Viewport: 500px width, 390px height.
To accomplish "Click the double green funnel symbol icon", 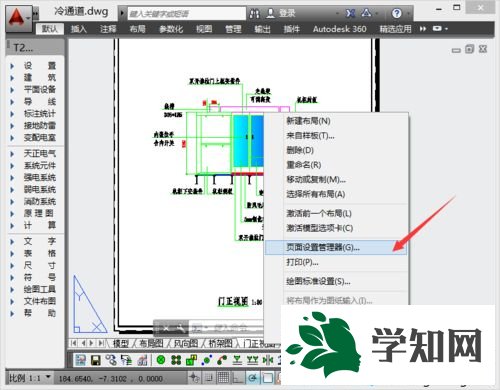I will 252,360.
